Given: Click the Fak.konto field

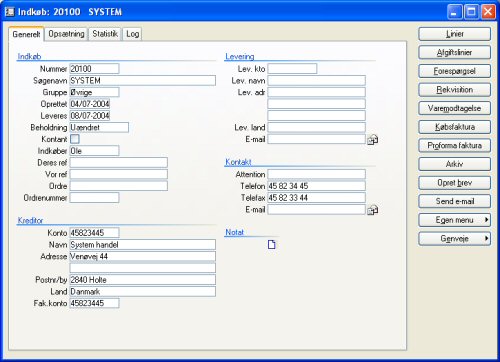Looking at the screenshot, I should click(94, 303).
